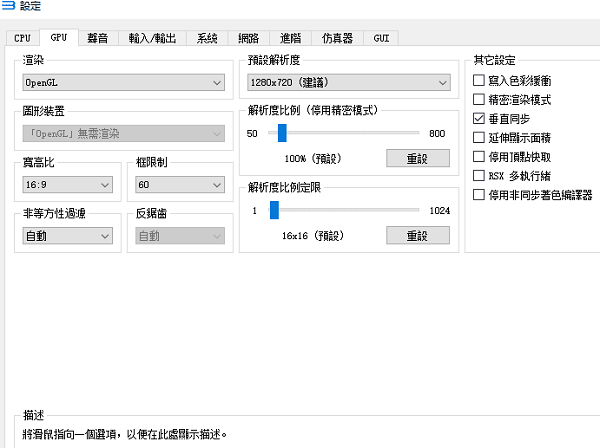
Task: Enable the 停用非同步著色編譯器 checkbox
Action: click(479, 194)
